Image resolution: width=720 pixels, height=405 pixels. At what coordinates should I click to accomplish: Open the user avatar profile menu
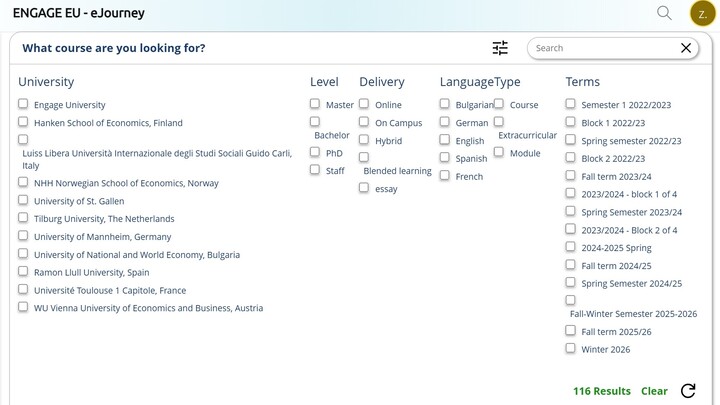click(703, 14)
